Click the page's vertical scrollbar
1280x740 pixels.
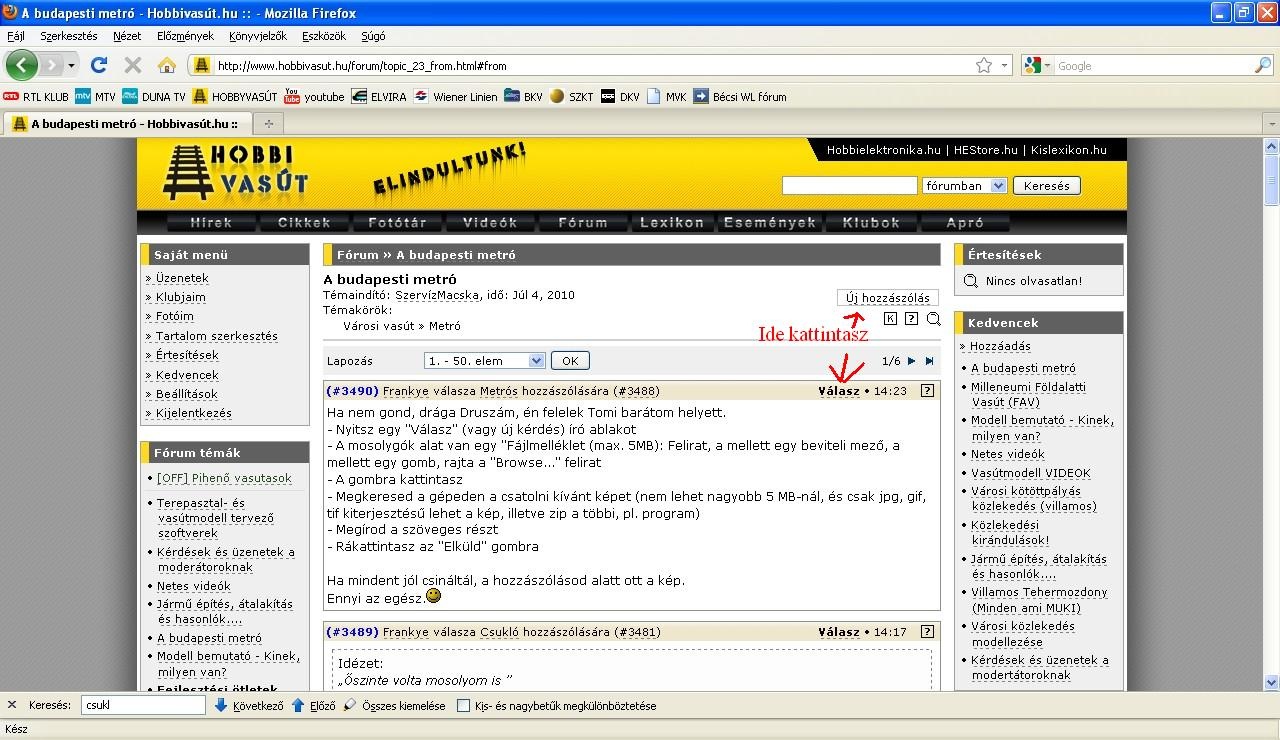[1271, 400]
